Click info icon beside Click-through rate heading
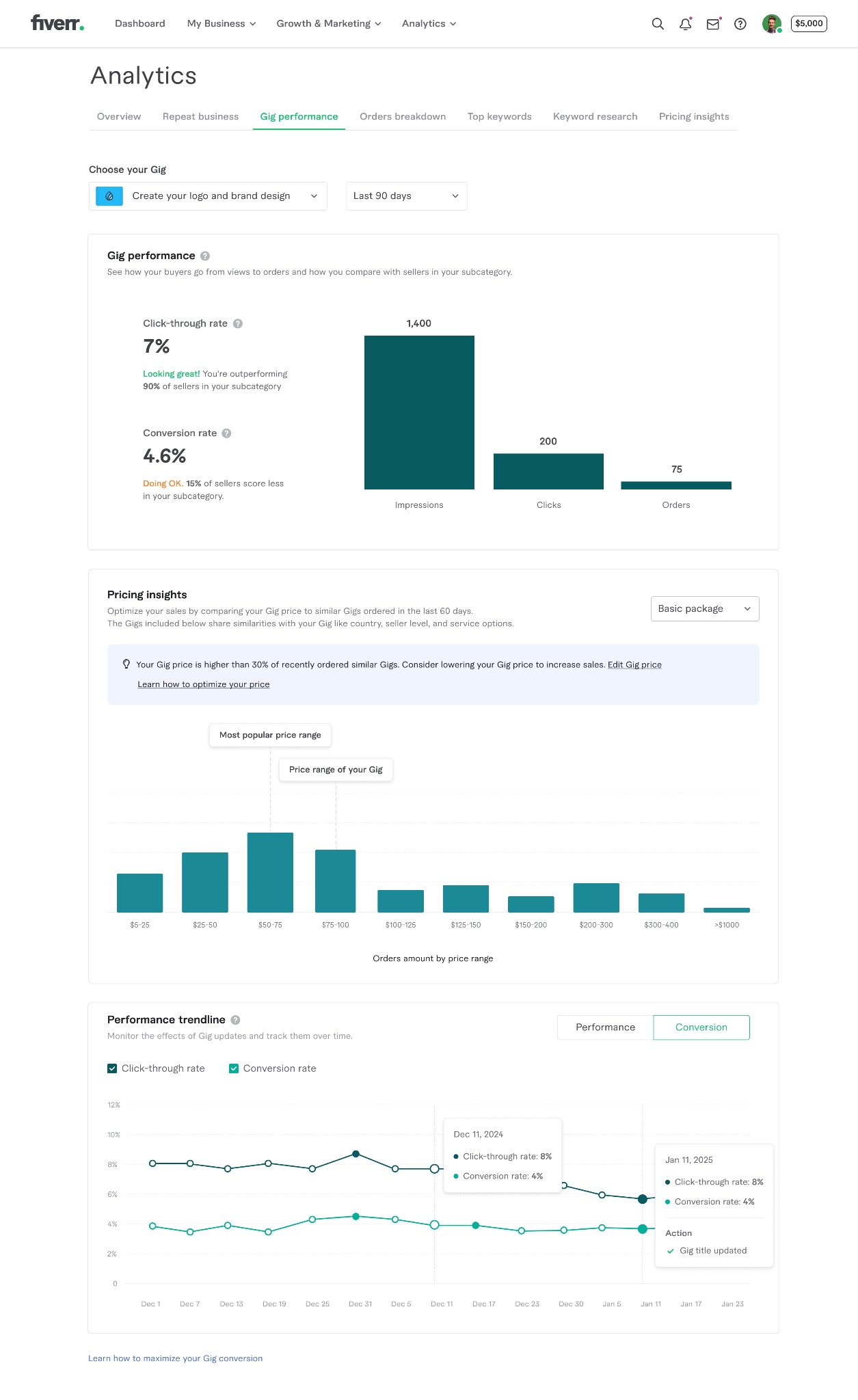Image resolution: width=858 pixels, height=1400 pixels. pos(238,324)
